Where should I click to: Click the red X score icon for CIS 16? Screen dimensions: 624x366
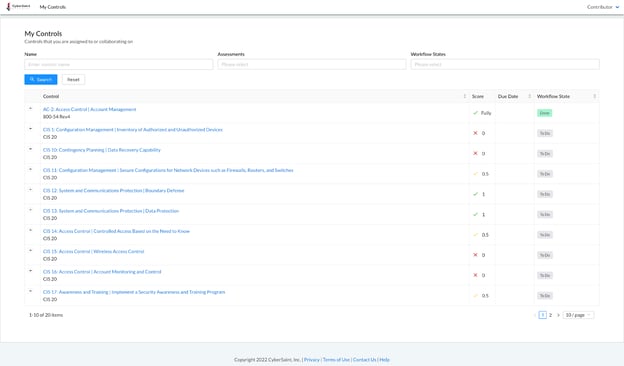click(475, 275)
